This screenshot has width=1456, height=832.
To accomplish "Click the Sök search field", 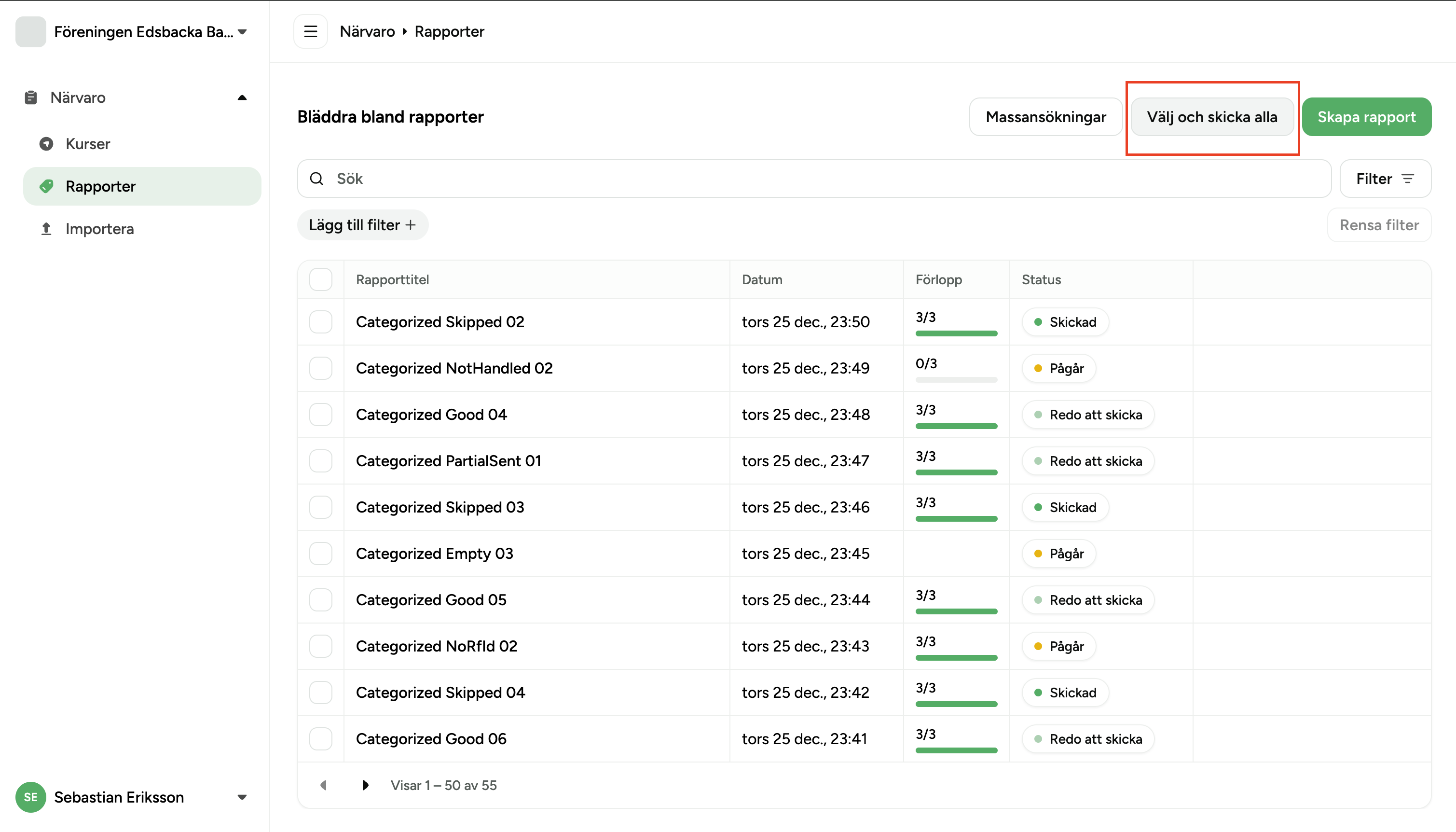I will click(x=814, y=179).
